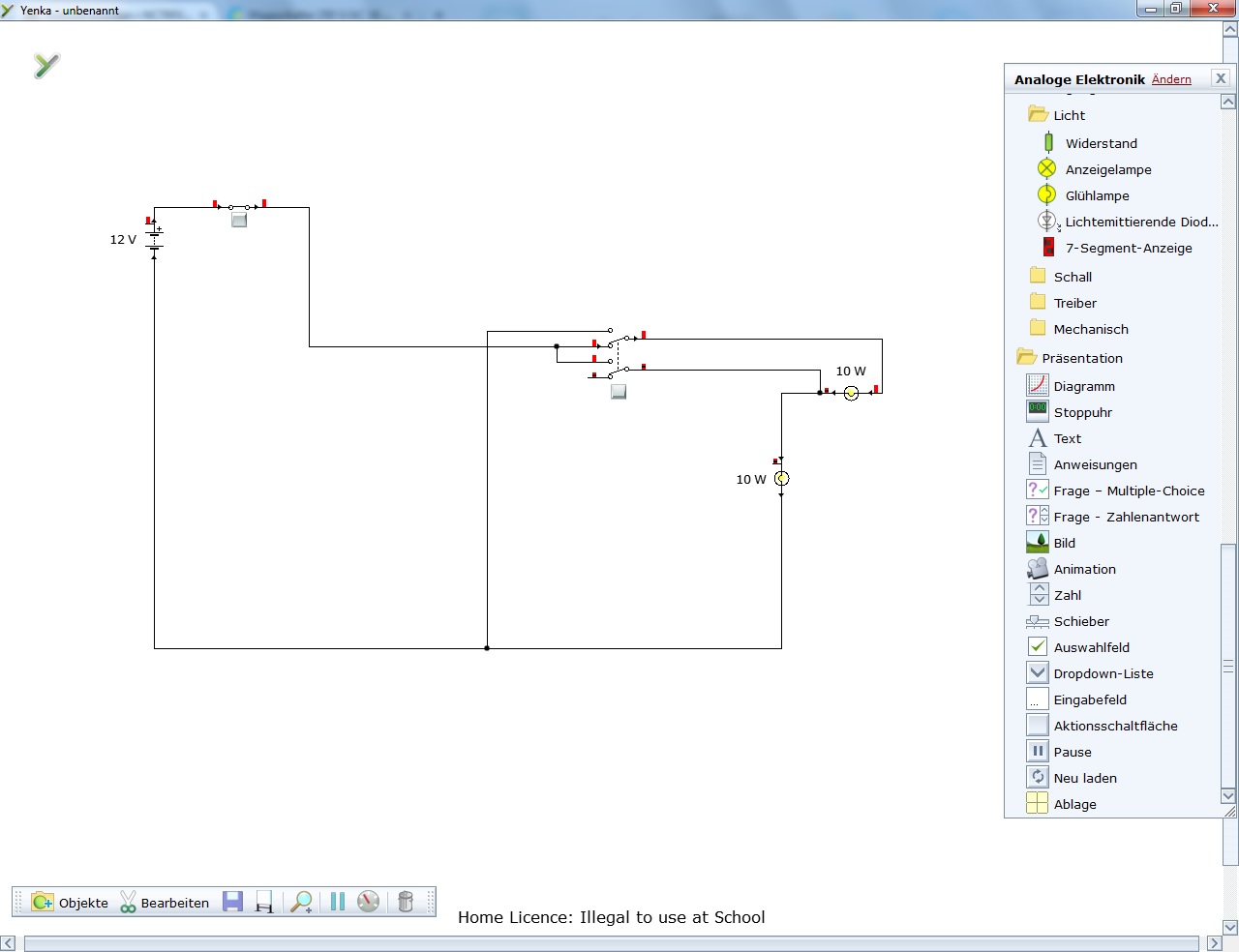Collapse the Licht folder
The width and height of the screenshot is (1239, 952).
[x=1069, y=115]
